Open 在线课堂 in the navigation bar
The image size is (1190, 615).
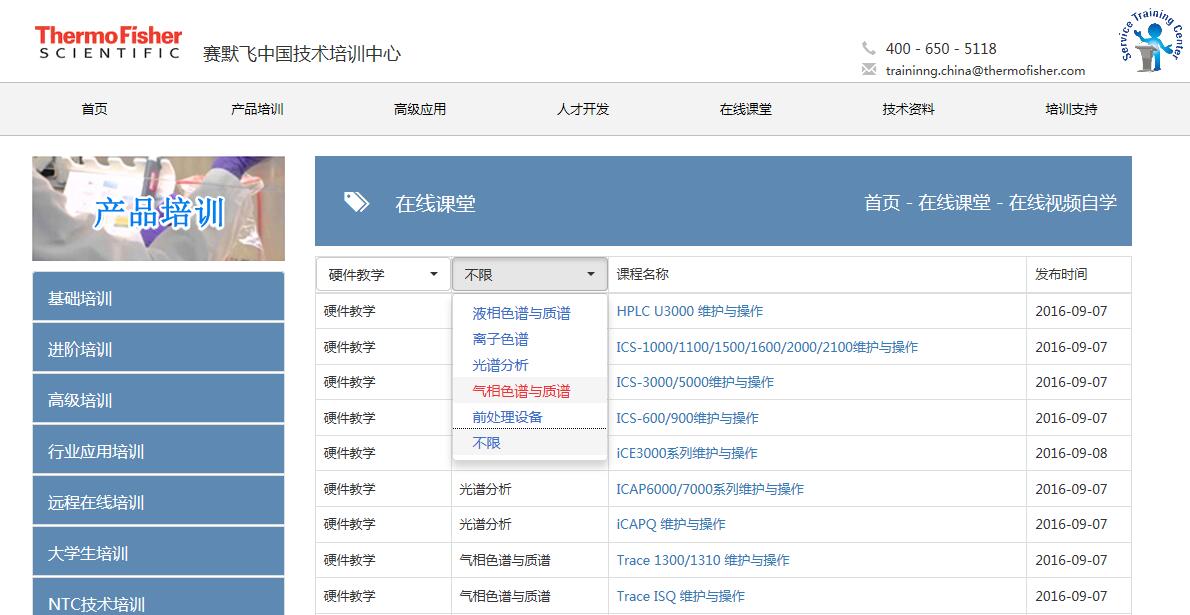click(745, 109)
